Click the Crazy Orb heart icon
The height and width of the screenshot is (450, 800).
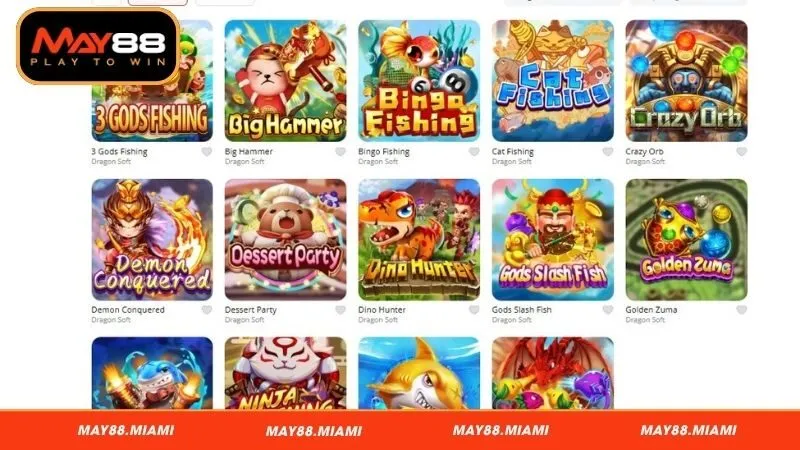click(x=742, y=152)
